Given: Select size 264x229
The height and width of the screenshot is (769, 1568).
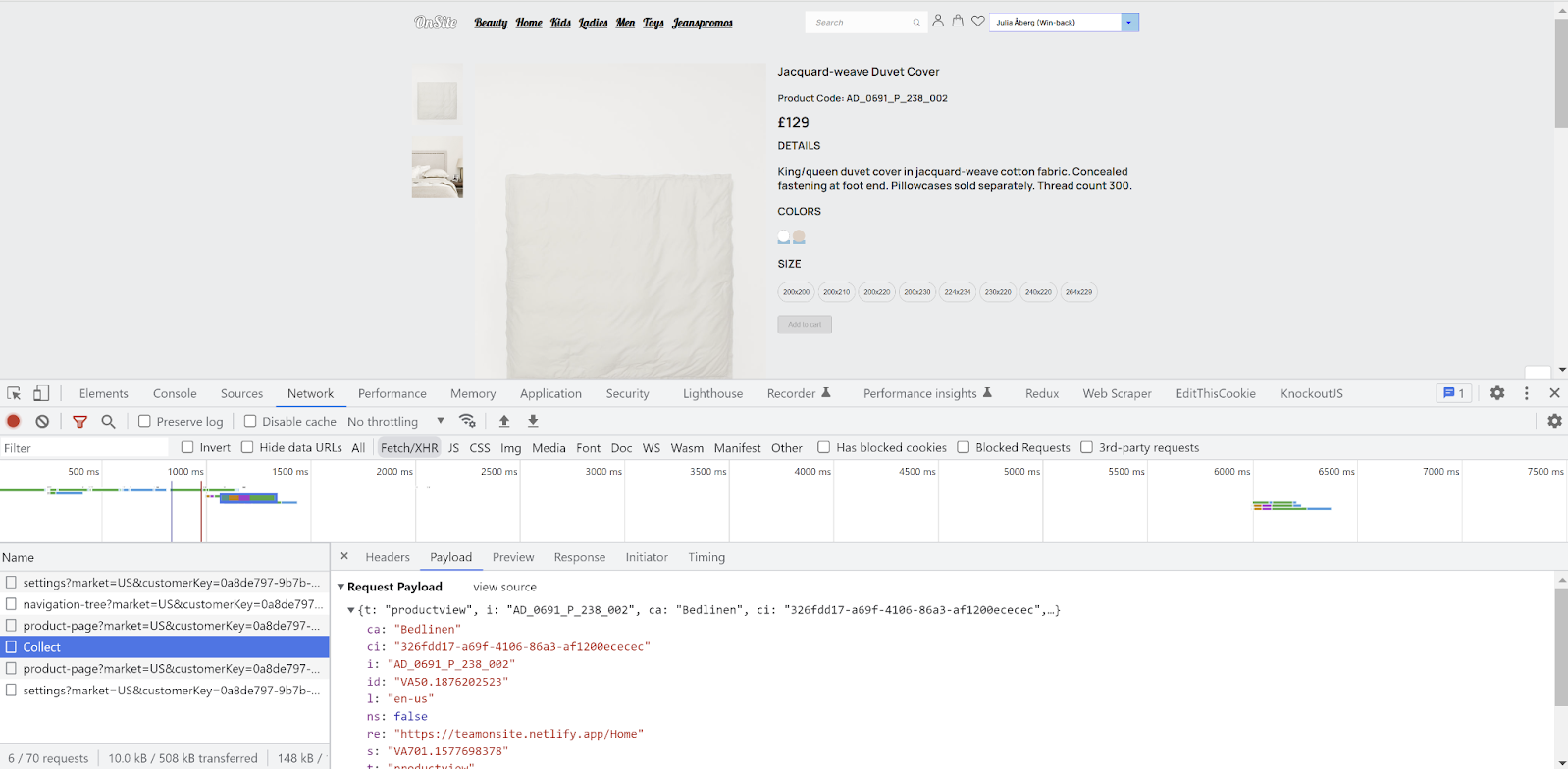Looking at the screenshot, I should click(x=1078, y=292).
